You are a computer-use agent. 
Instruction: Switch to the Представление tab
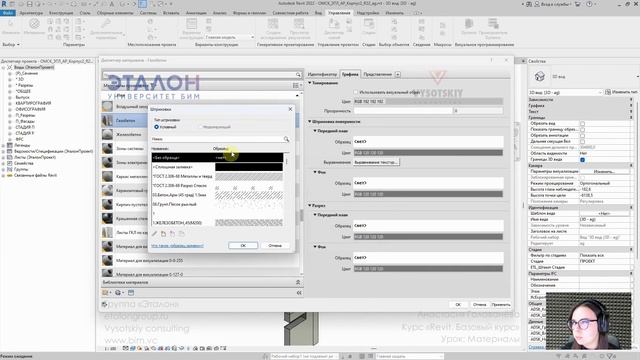pos(377,74)
